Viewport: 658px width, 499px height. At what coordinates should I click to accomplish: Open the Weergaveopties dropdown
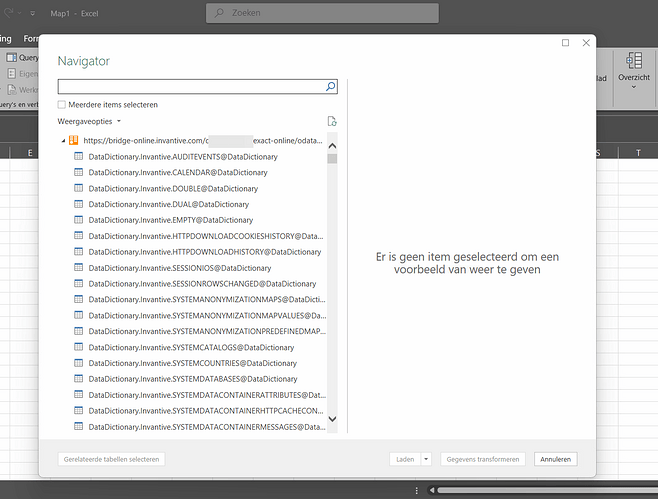[x=89, y=121]
